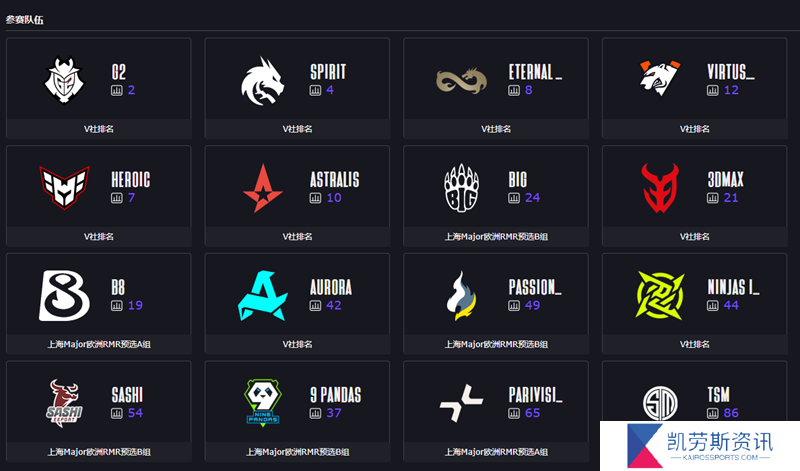
Task: Open the Heroic red shield logo
Action: click(64, 188)
